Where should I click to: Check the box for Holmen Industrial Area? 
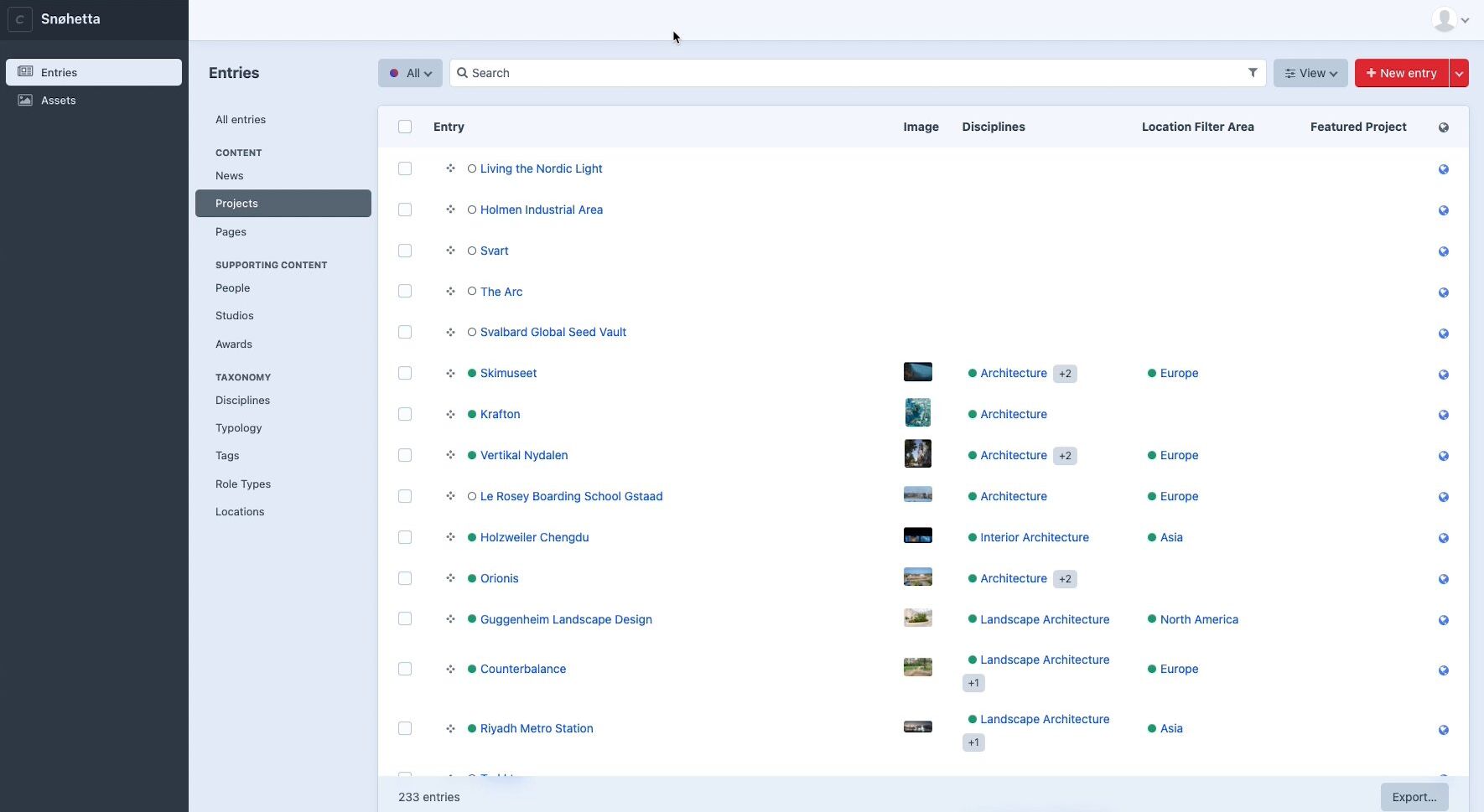click(405, 209)
